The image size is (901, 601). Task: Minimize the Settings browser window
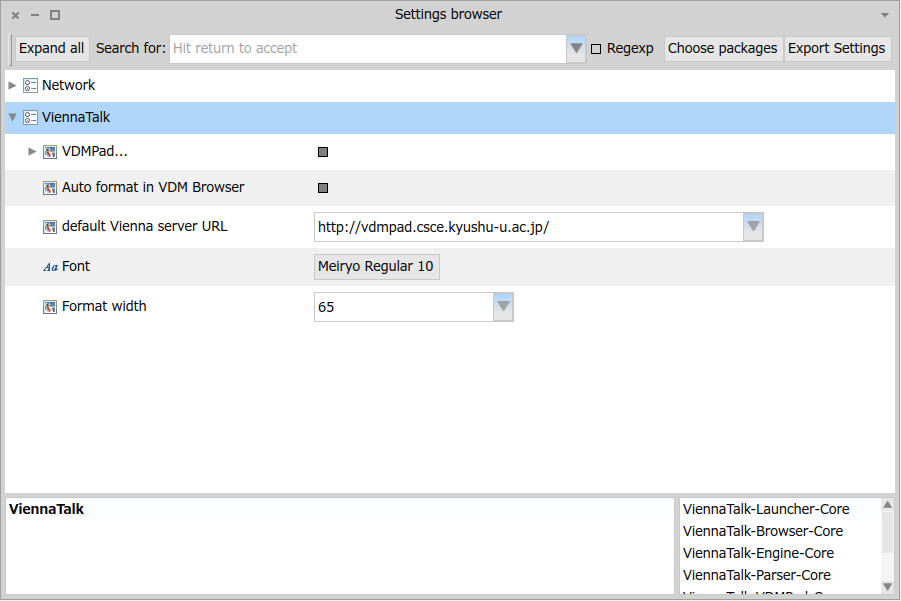click(x=35, y=15)
